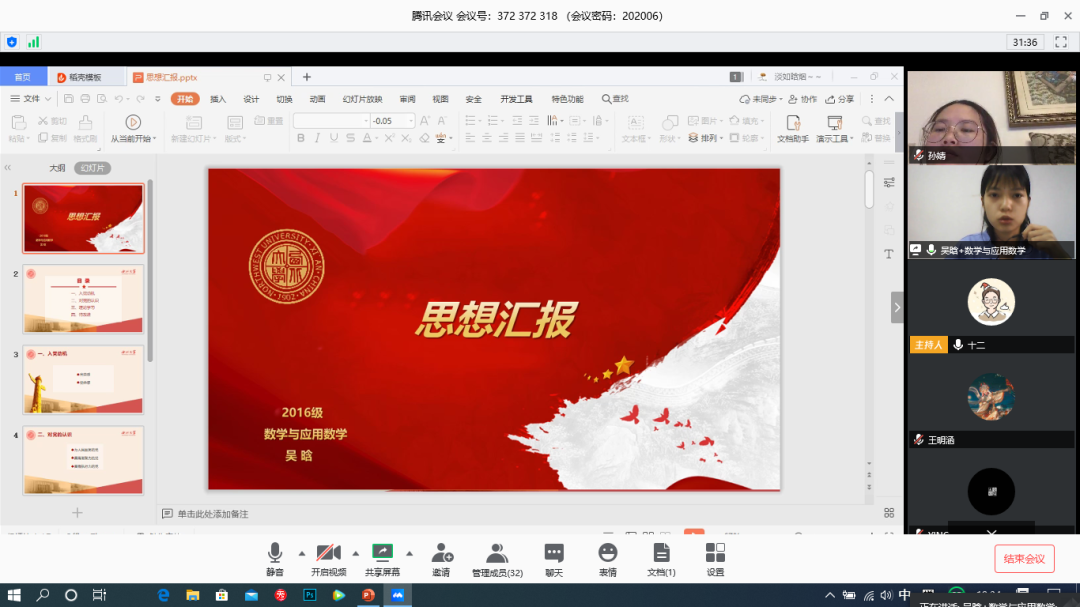The image size is (1080, 607).
Task: Open the 文档(1) documents icon
Action: [661, 553]
